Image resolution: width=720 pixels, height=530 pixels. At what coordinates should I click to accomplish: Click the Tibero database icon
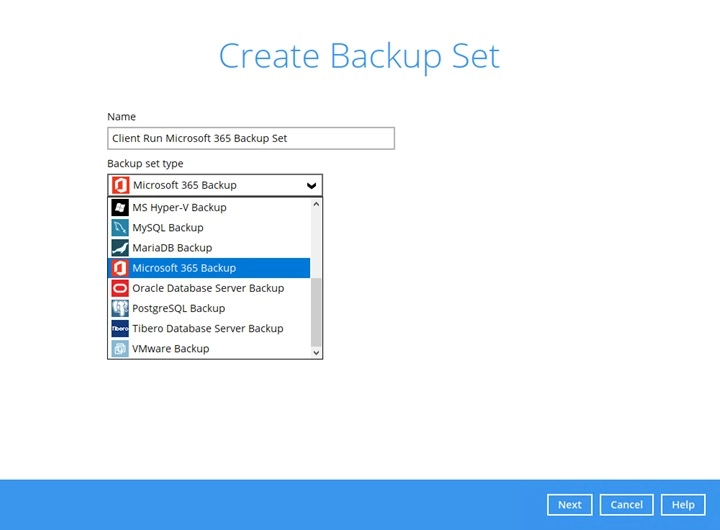click(120, 329)
